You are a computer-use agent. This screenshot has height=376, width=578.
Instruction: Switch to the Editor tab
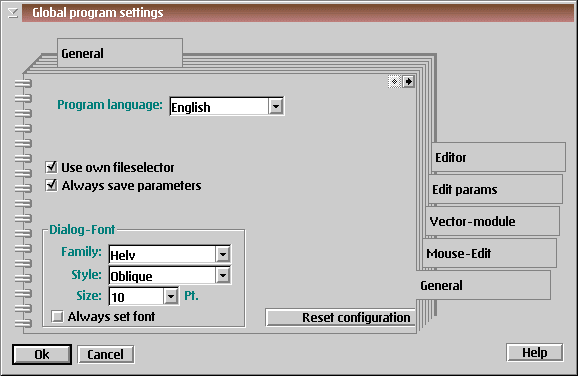click(498, 157)
